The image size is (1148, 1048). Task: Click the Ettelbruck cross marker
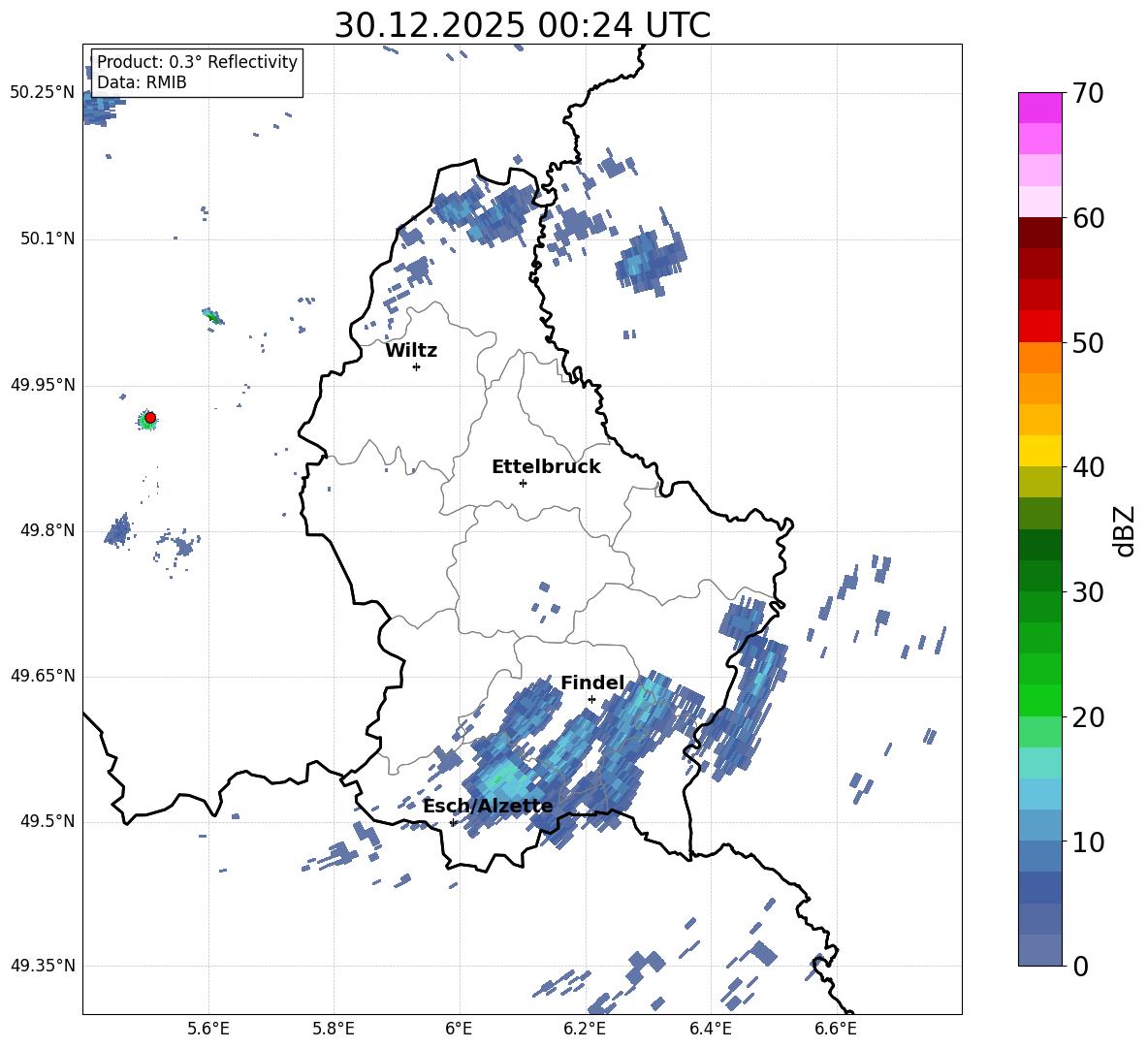tap(523, 483)
